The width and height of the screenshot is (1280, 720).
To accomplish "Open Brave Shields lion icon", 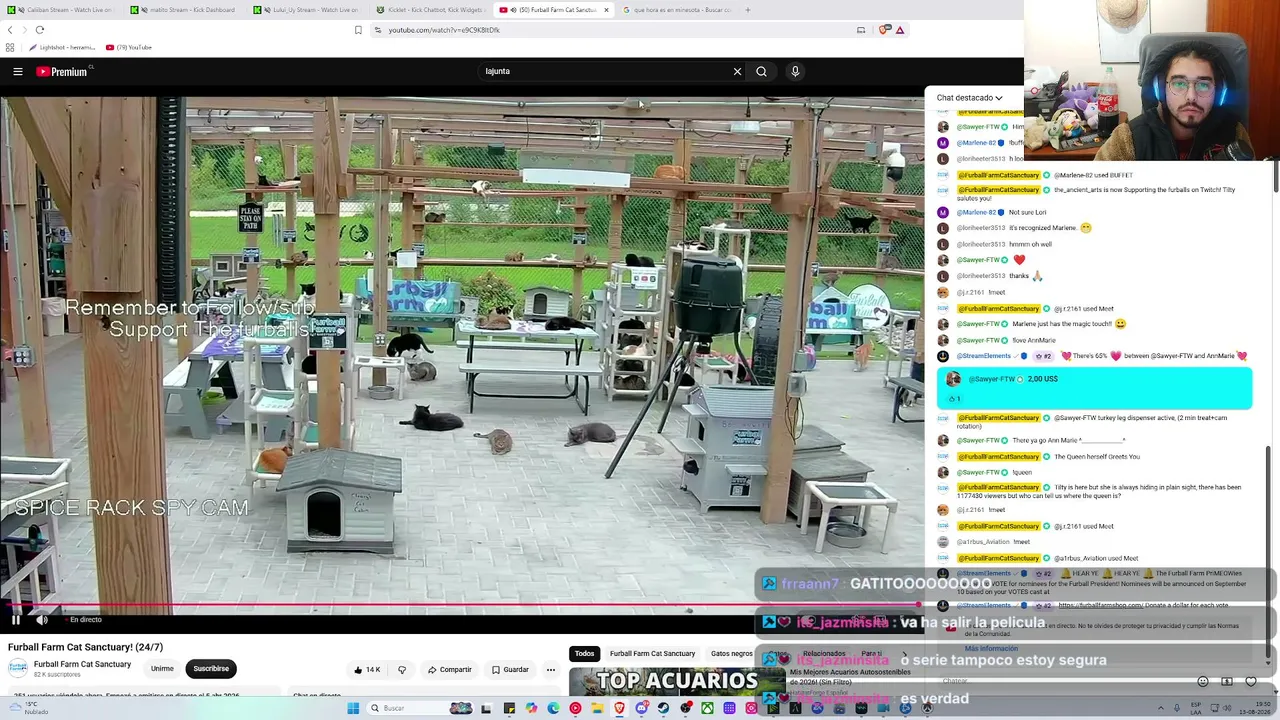I will (884, 30).
